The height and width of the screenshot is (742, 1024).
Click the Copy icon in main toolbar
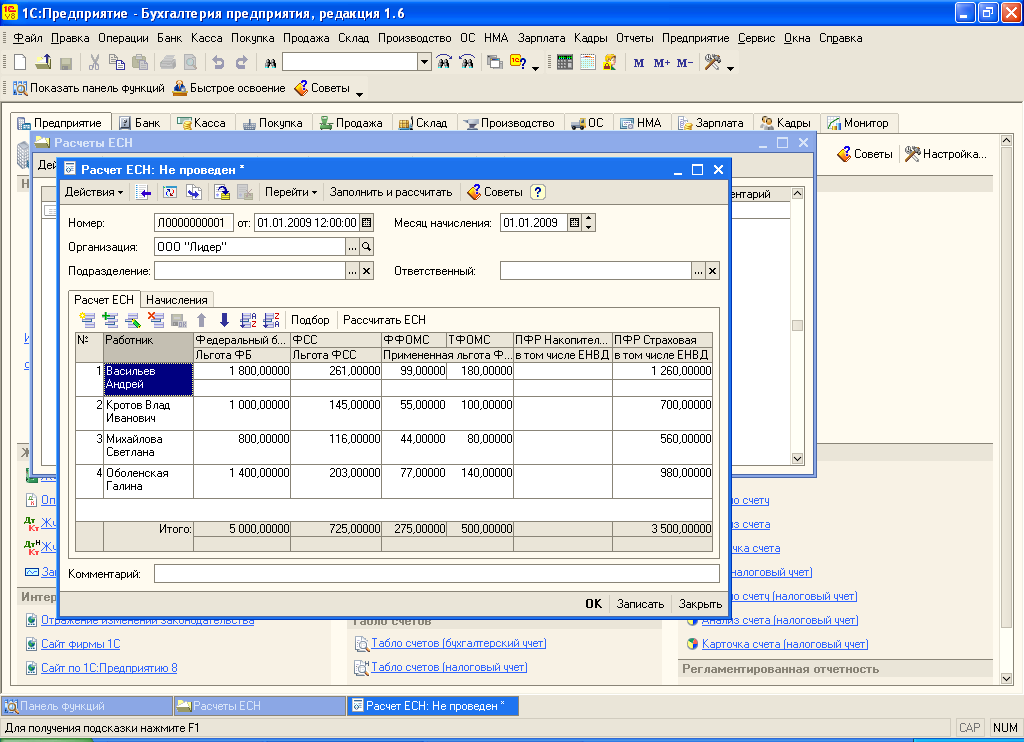point(117,62)
